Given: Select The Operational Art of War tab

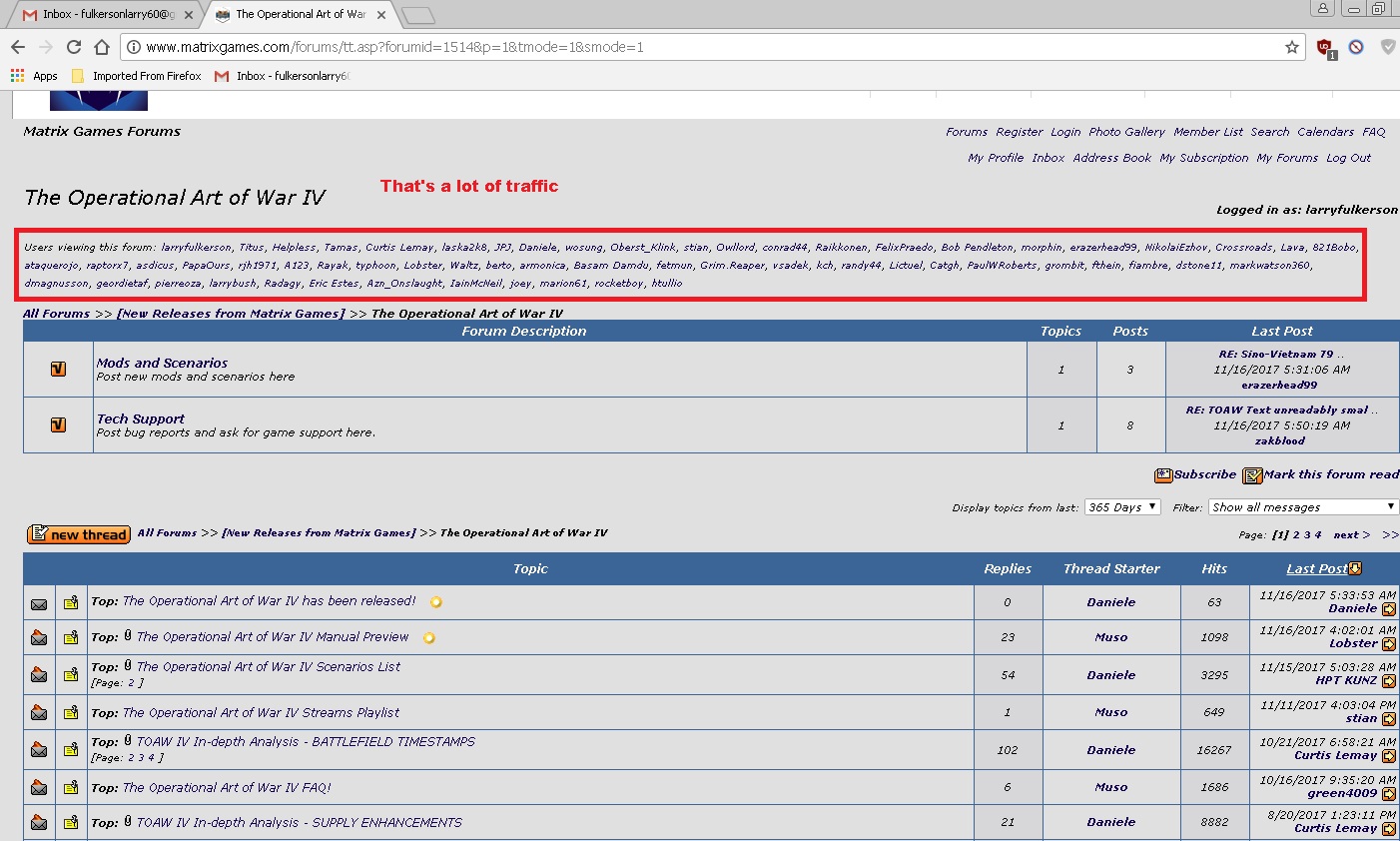Looking at the screenshot, I should pos(300,15).
